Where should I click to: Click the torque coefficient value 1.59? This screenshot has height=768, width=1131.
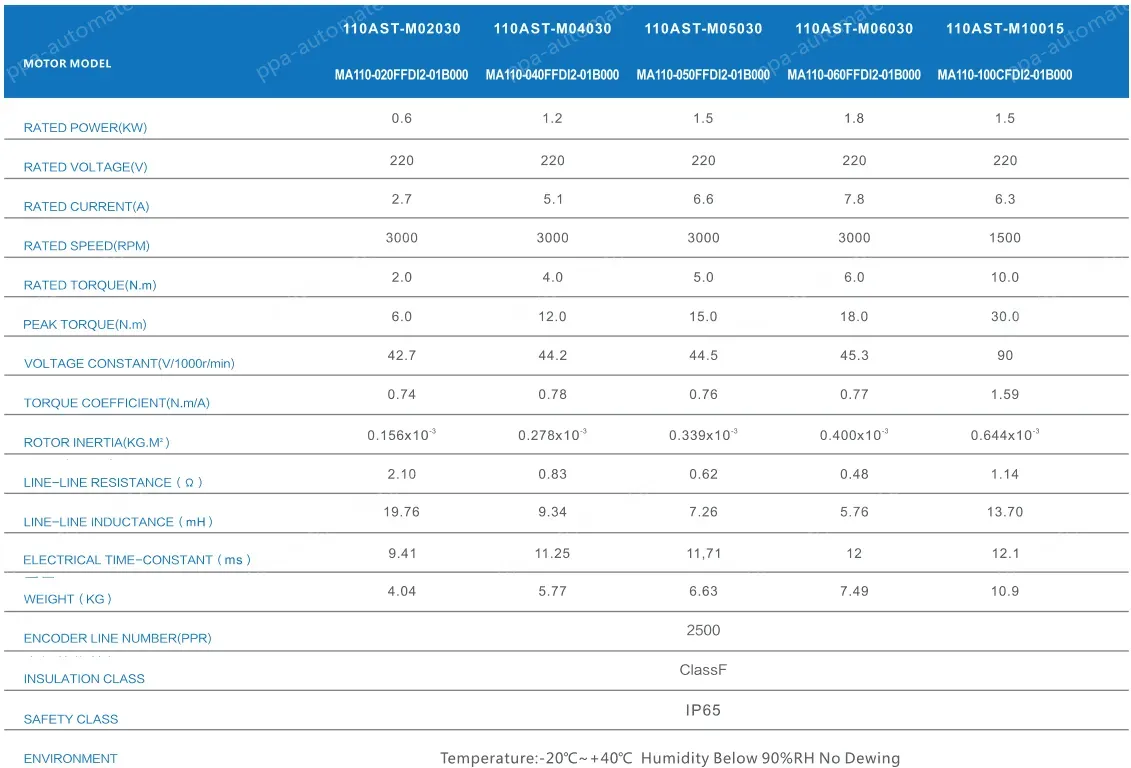(x=1005, y=395)
